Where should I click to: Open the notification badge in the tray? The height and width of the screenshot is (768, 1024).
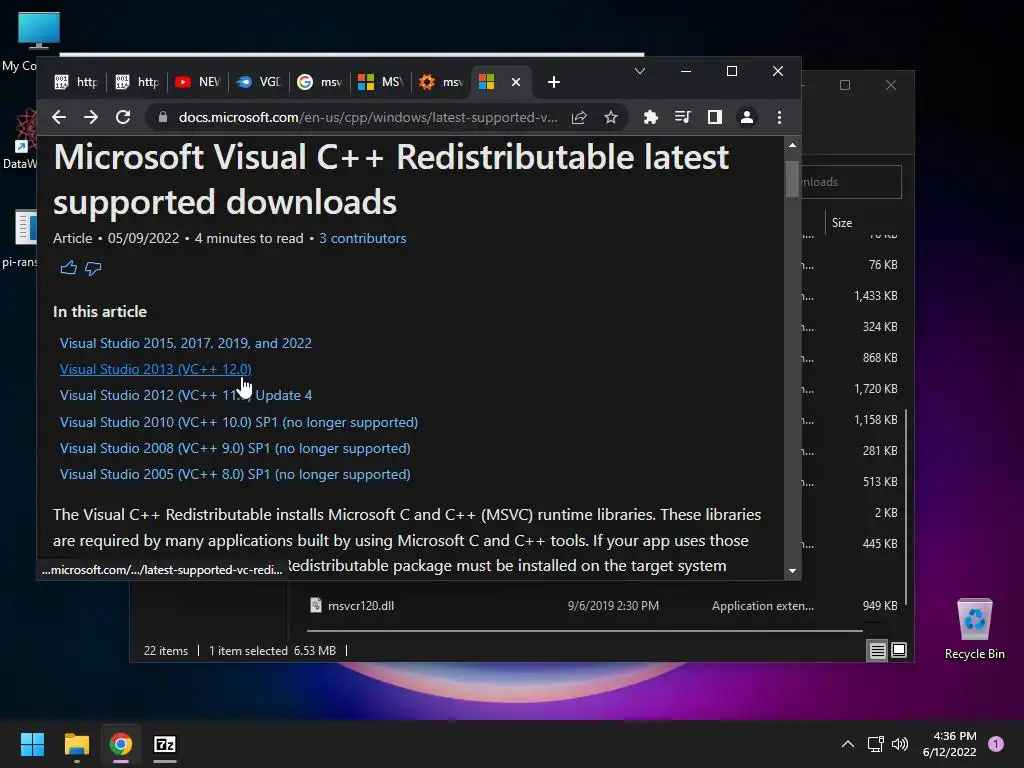pyautogui.click(x=996, y=744)
